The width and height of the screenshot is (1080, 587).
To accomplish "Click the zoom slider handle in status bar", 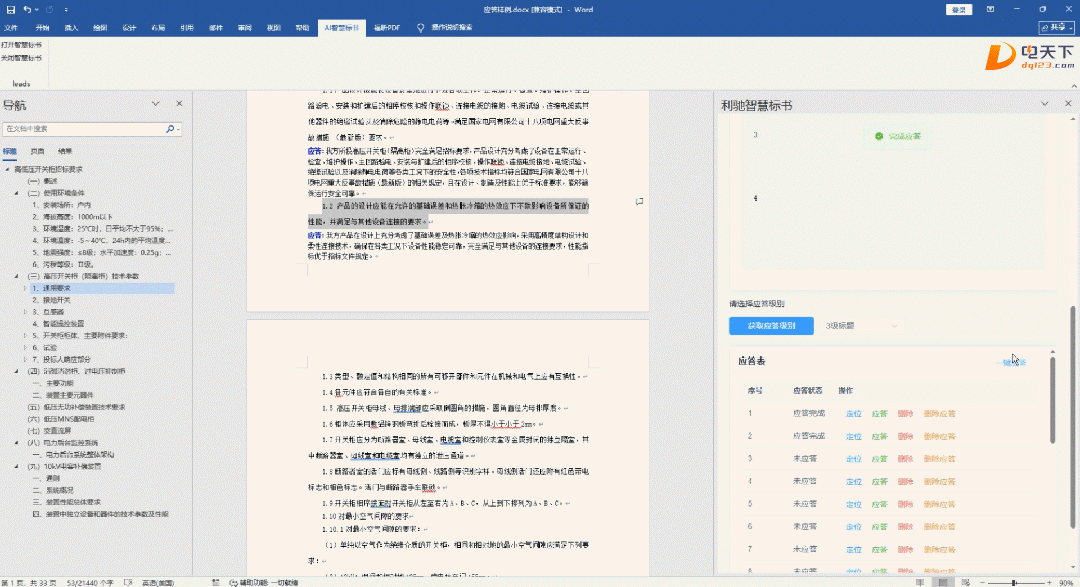I will [x=1014, y=583].
